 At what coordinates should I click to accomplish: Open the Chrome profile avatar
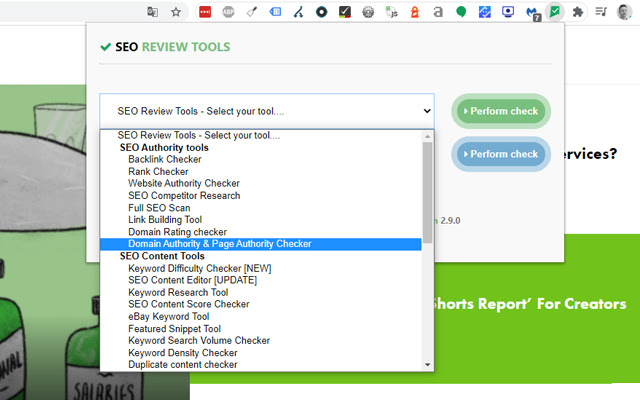coord(624,12)
